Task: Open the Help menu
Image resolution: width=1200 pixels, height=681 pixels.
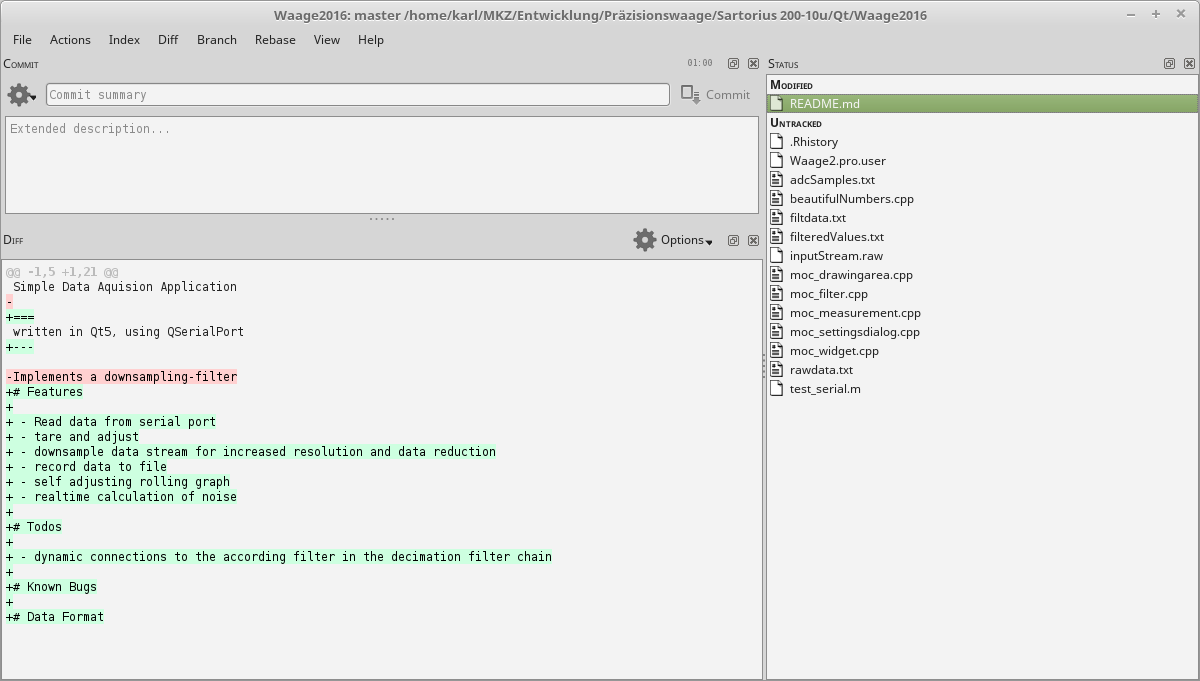Action: coord(371,39)
